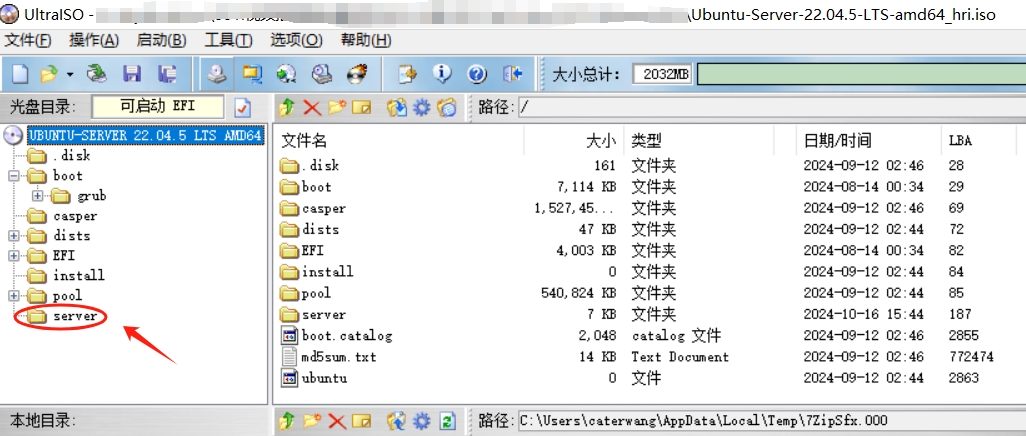Select the install folder in tree

pyautogui.click(x=79, y=276)
